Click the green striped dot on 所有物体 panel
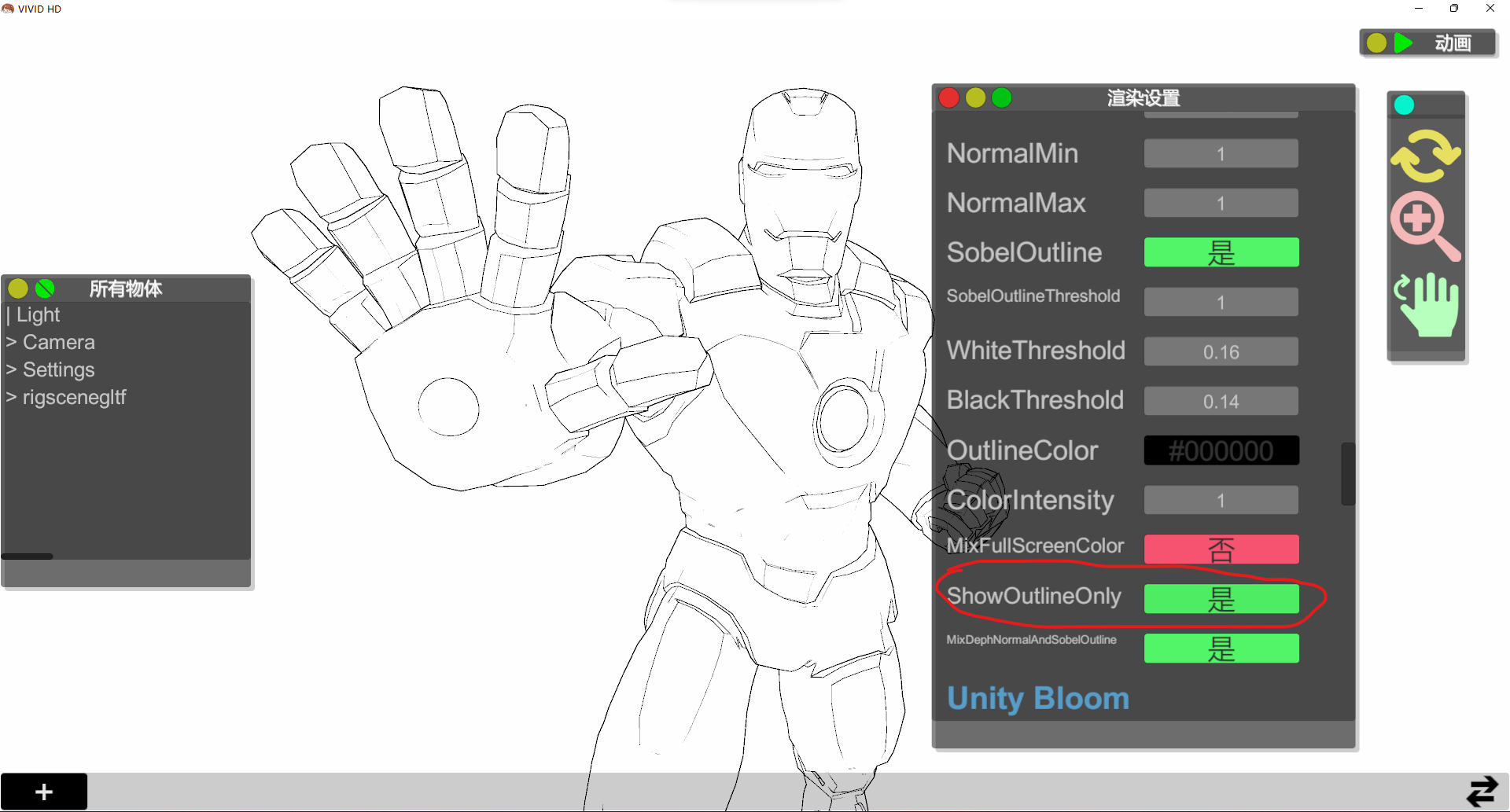The width and height of the screenshot is (1510, 812). pos(46,288)
